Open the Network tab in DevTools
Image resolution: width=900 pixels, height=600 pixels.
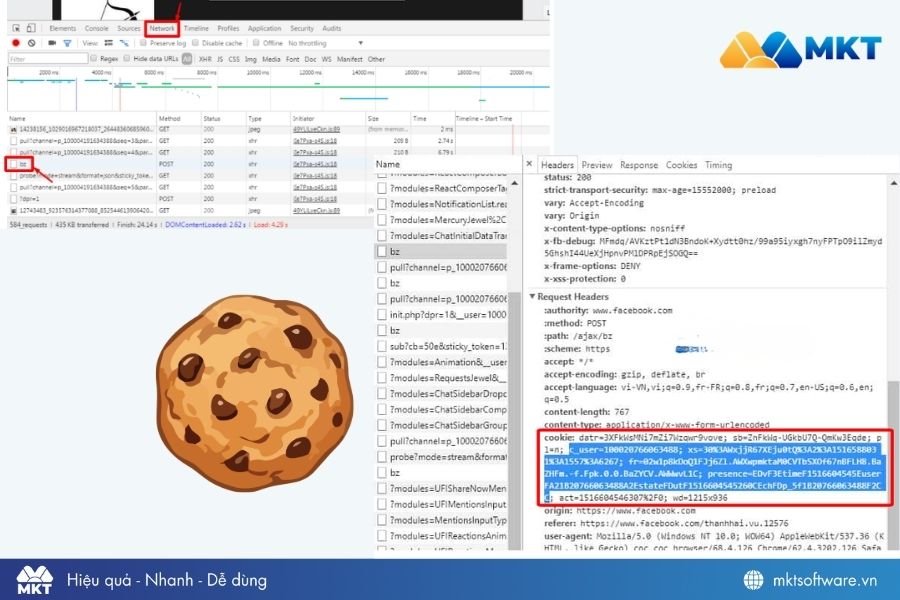tap(161, 29)
